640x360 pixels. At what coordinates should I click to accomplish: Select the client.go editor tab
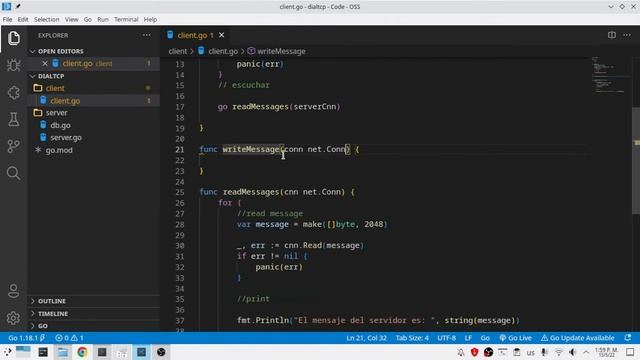click(196, 35)
